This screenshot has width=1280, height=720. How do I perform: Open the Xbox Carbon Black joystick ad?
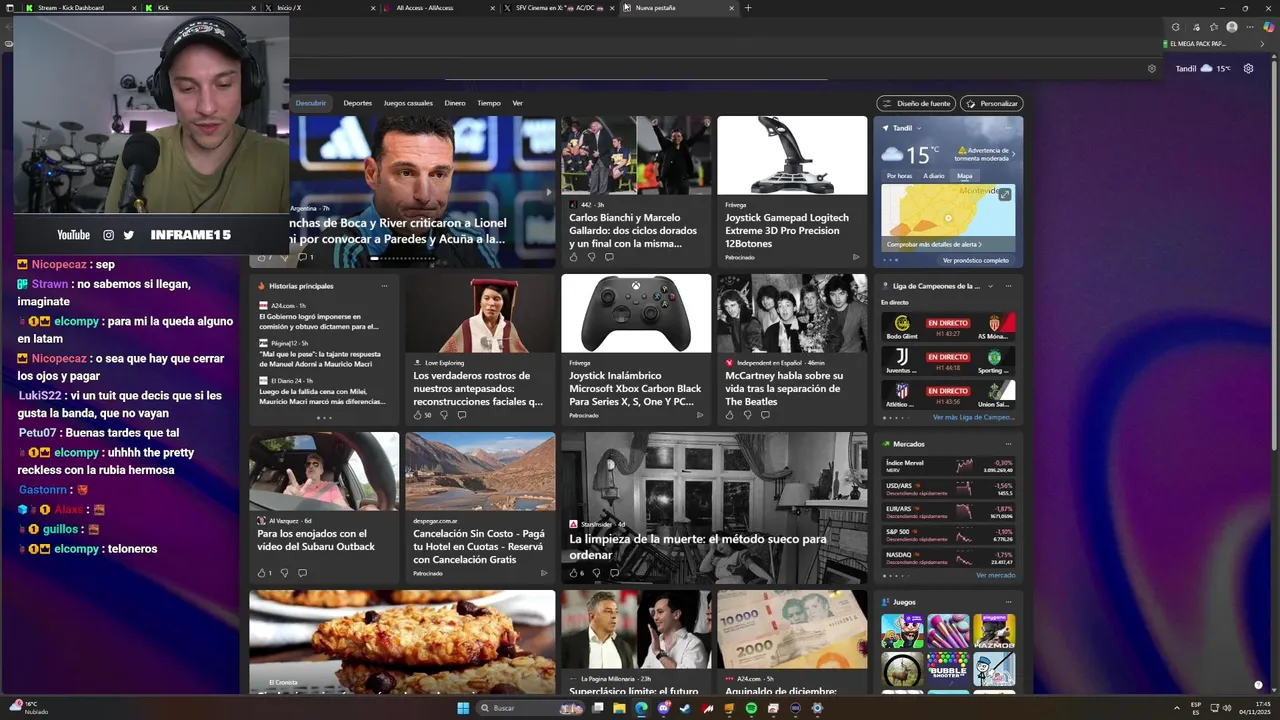pyautogui.click(x=636, y=349)
